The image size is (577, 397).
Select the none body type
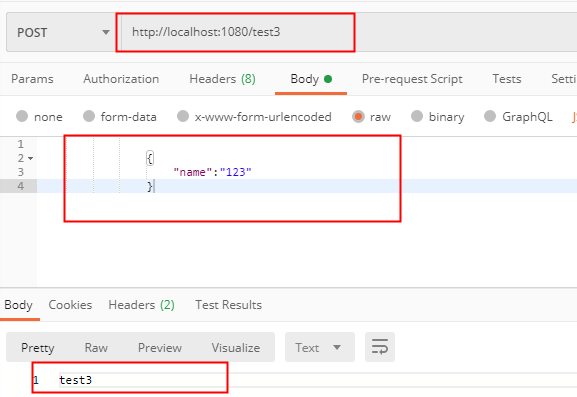[39, 117]
